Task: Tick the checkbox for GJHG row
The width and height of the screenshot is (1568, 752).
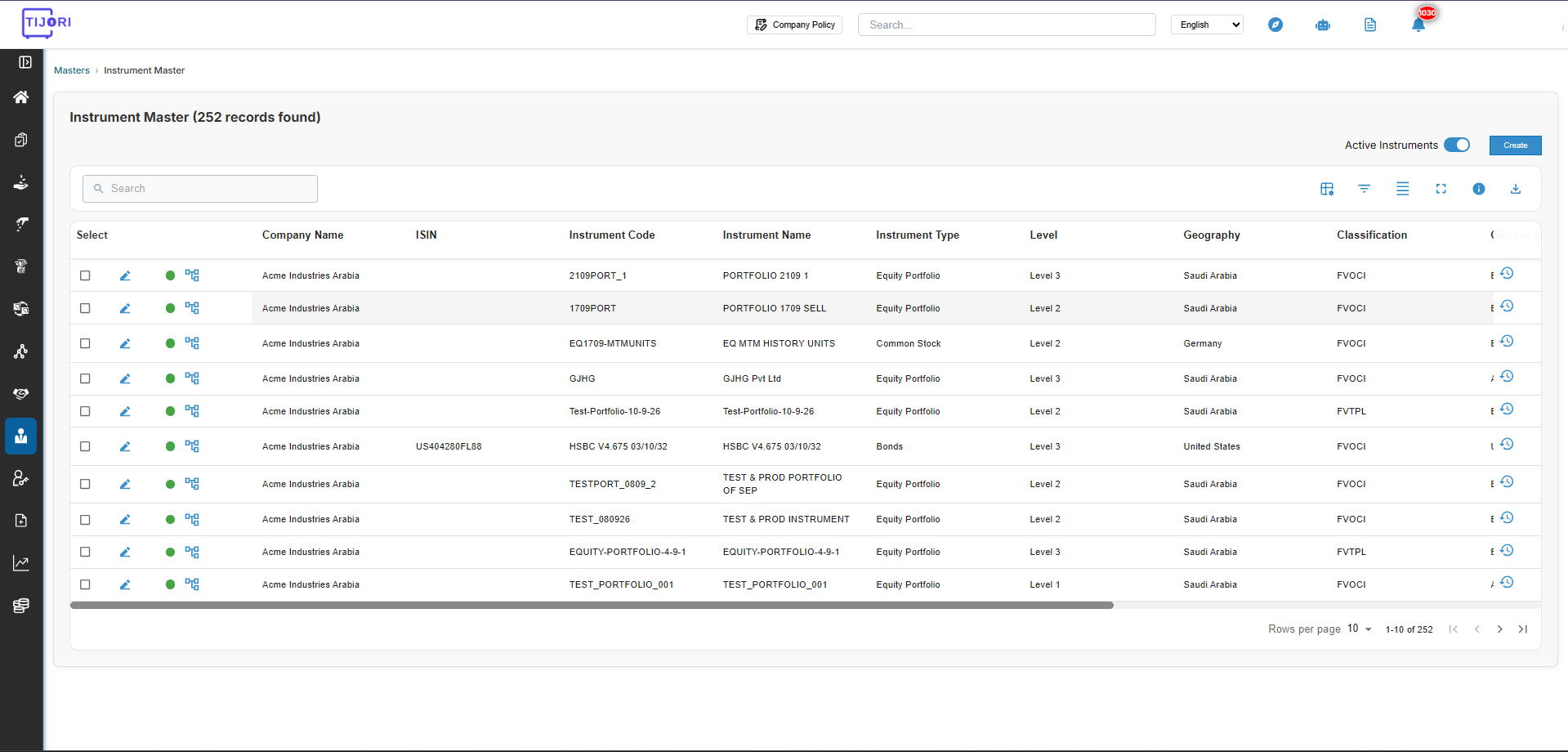Action: click(85, 378)
